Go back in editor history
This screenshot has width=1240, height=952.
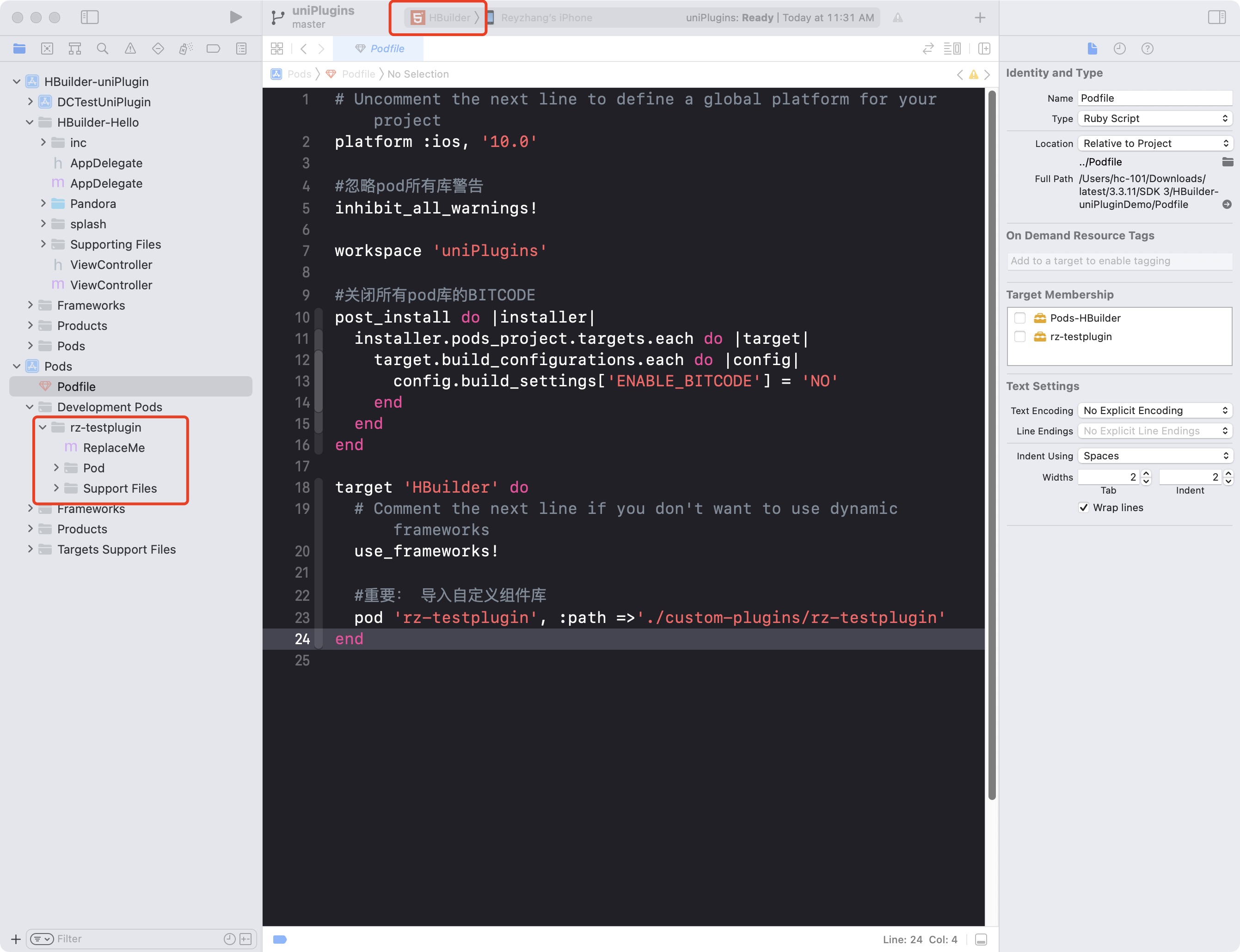coord(304,49)
